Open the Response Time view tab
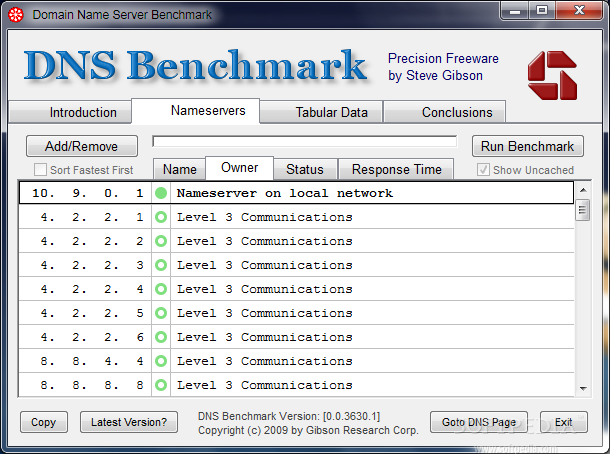Image resolution: width=610 pixels, height=454 pixels. [396, 169]
